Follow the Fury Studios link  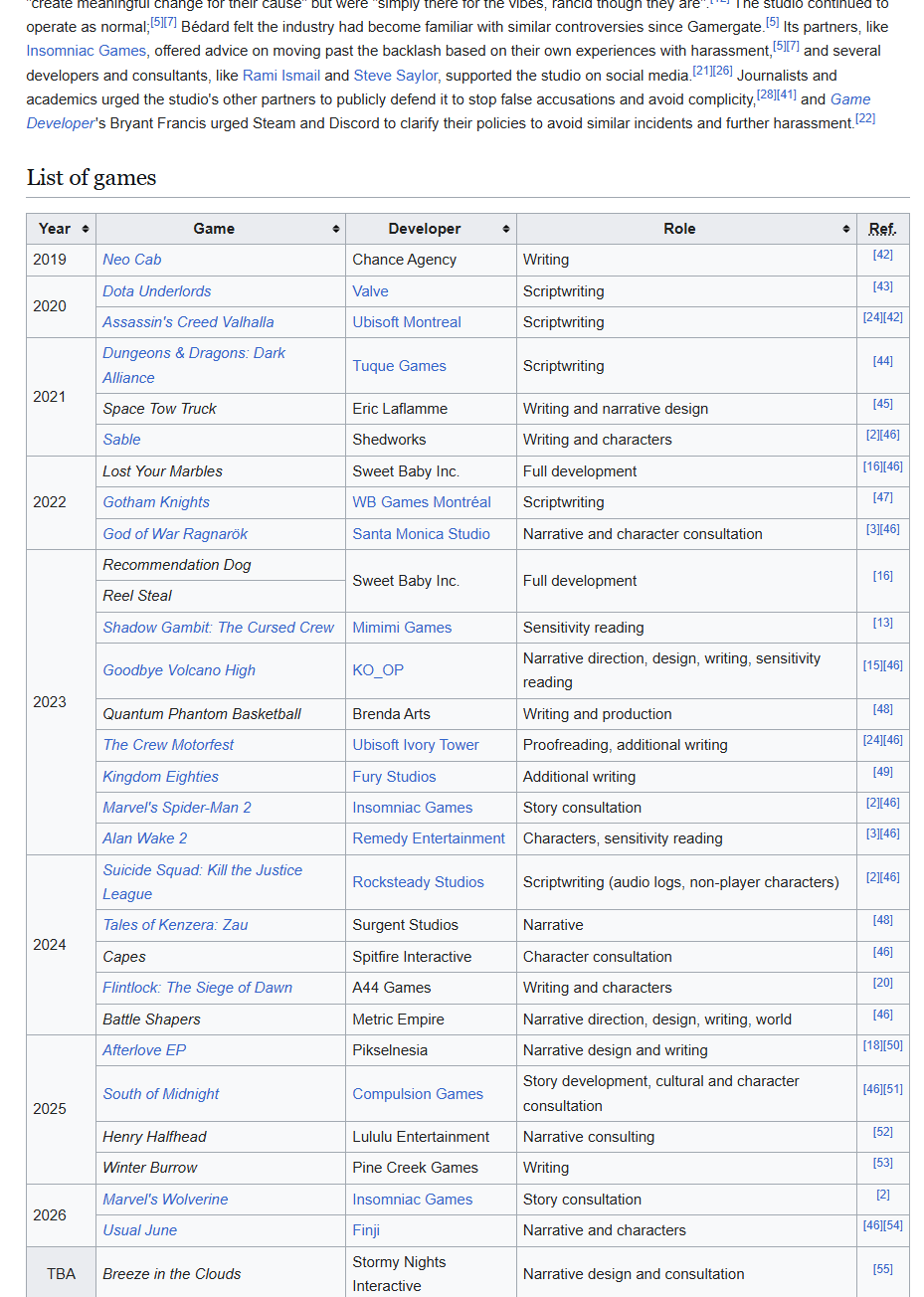click(x=394, y=777)
